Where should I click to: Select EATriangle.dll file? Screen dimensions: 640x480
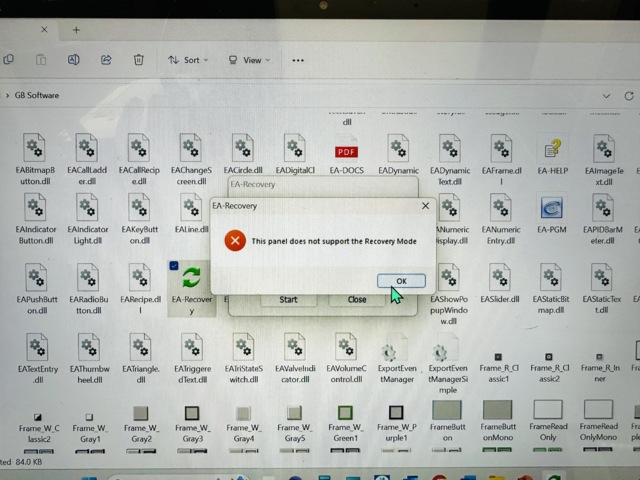tap(141, 359)
